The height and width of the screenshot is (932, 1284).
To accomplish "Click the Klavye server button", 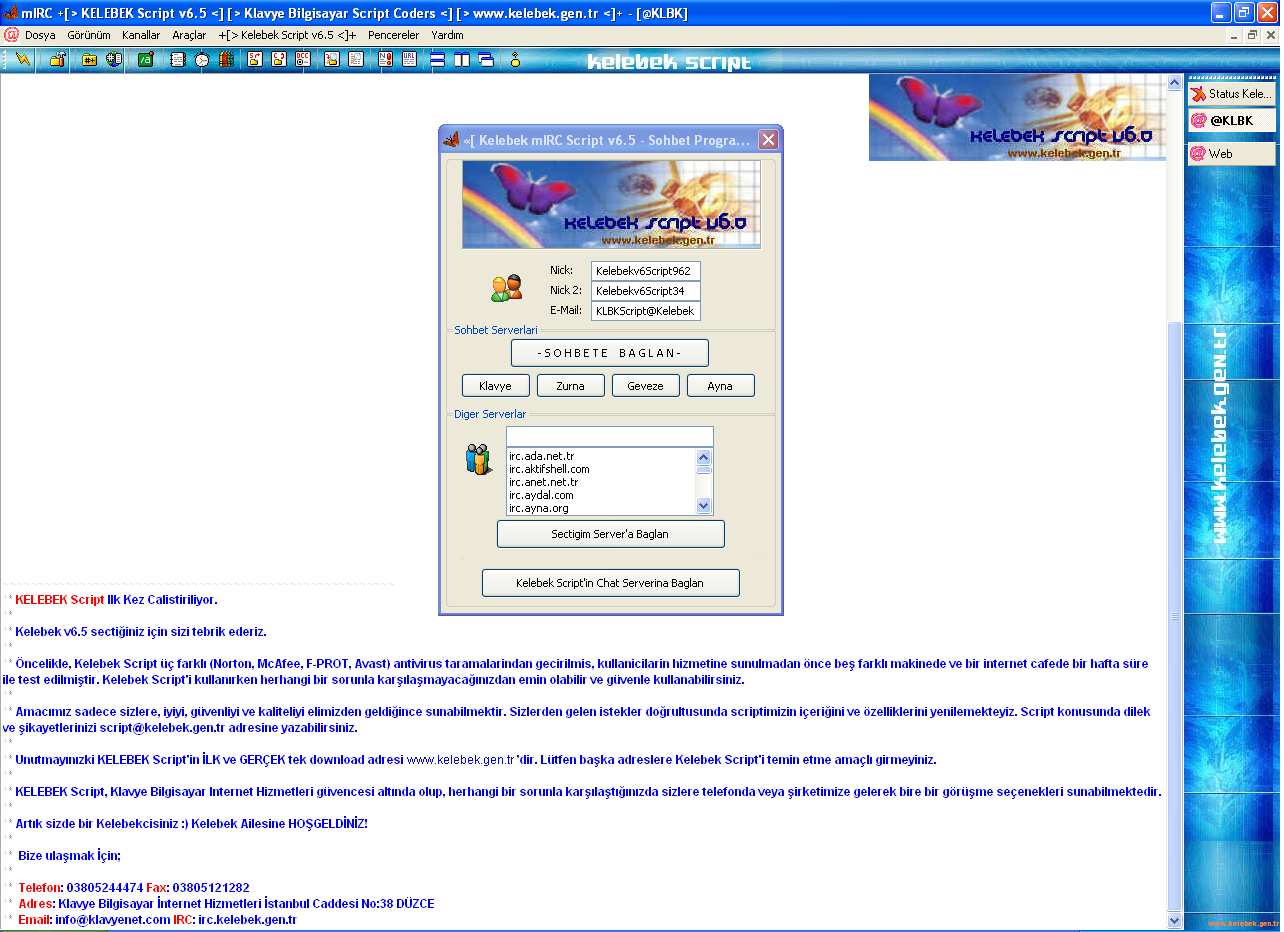I will point(496,386).
